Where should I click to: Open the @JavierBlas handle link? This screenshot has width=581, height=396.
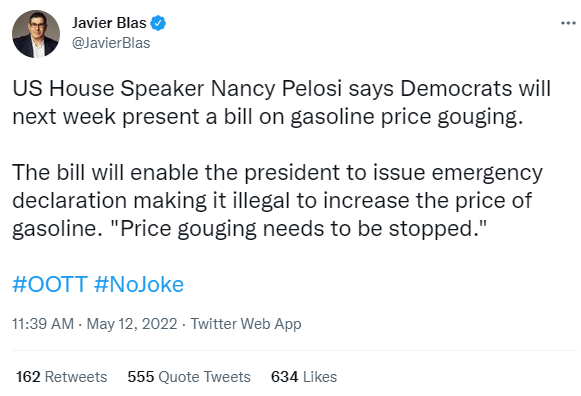(x=111, y=43)
